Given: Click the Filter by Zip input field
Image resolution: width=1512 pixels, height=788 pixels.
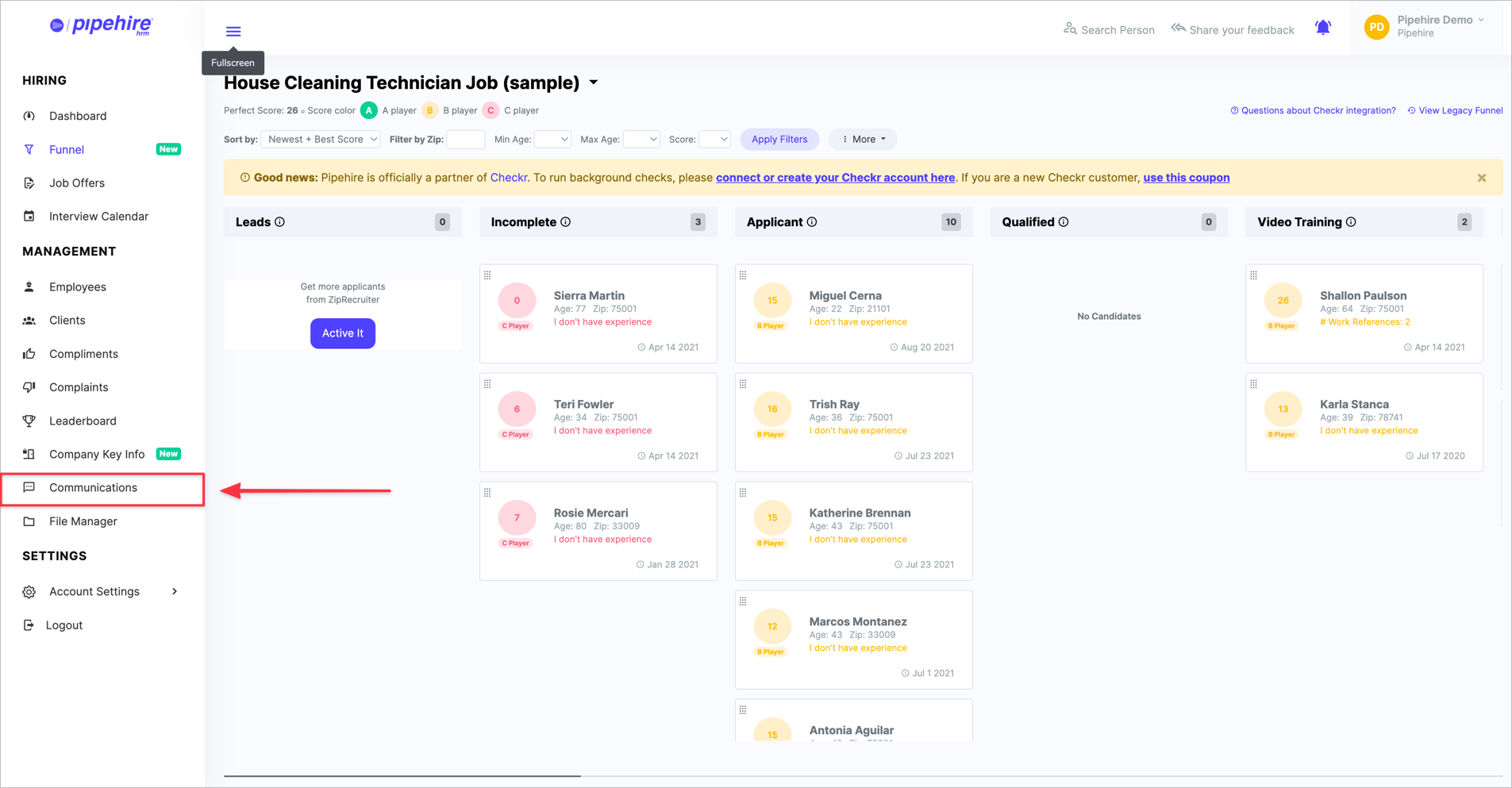Looking at the screenshot, I should pos(466,140).
